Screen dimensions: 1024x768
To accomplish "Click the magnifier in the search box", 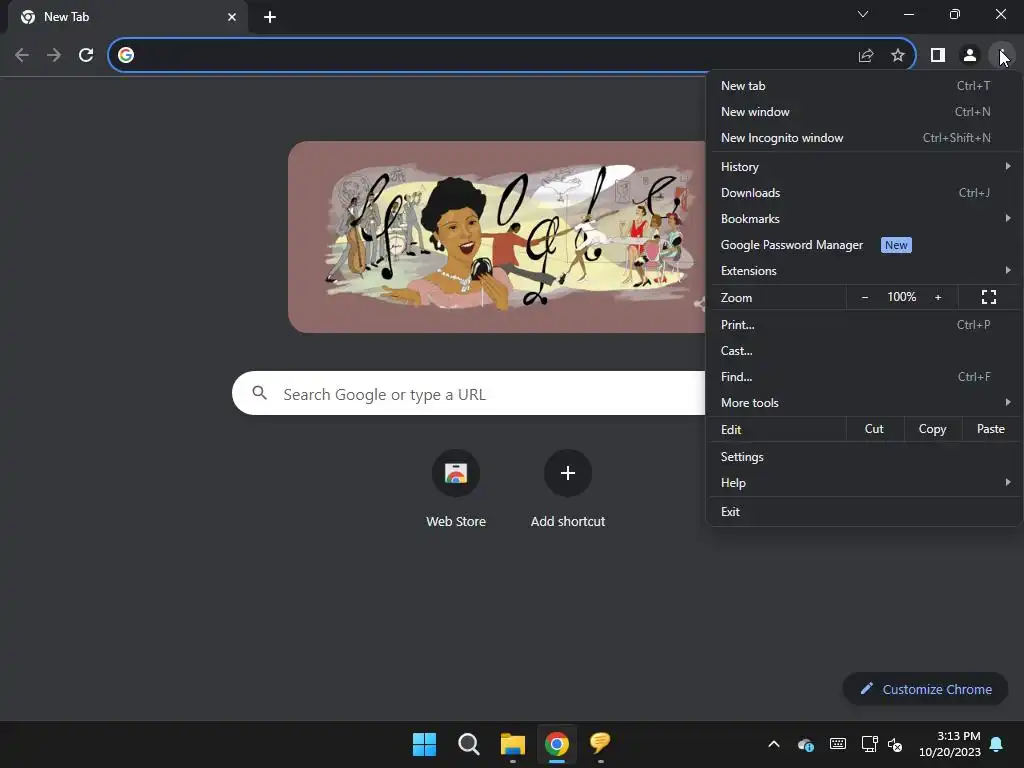I will click(259, 392).
